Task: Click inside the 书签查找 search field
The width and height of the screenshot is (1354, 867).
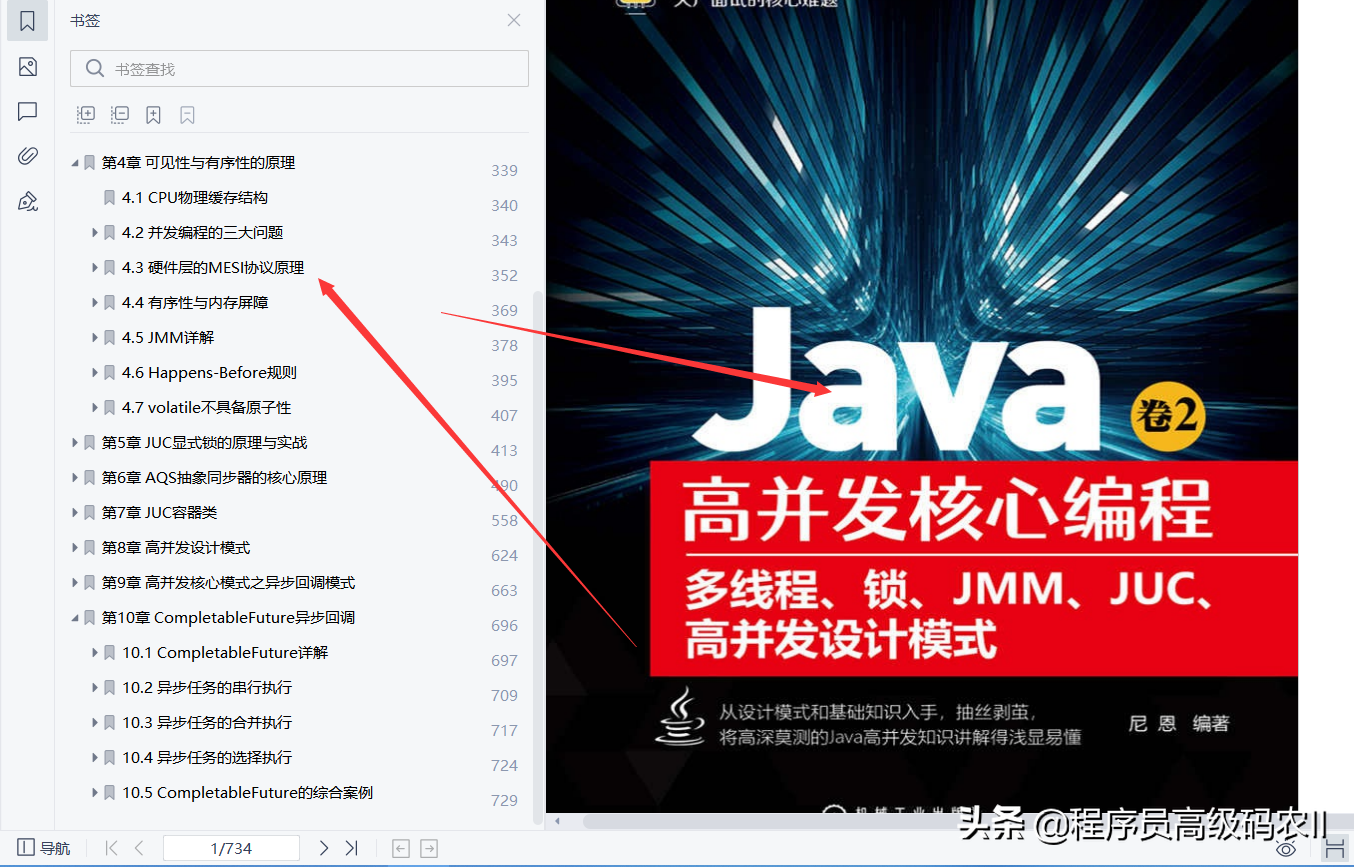Action: coord(299,68)
